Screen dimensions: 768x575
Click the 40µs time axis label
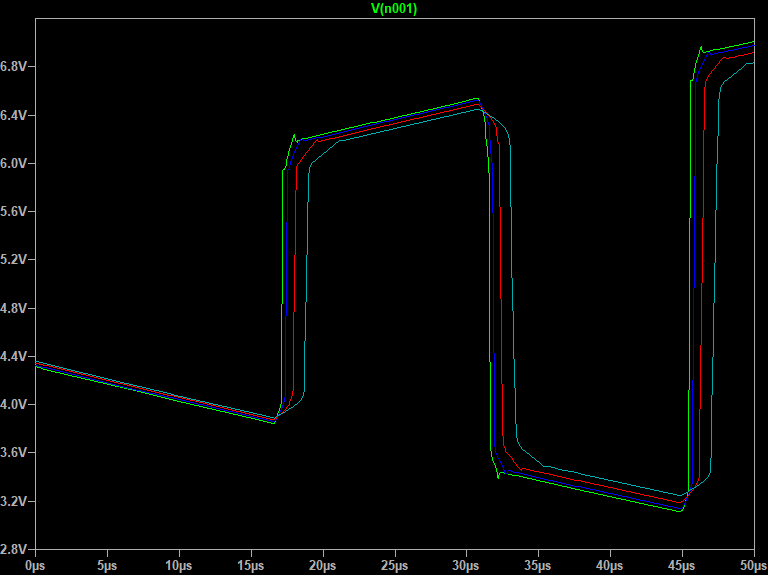pos(610,566)
